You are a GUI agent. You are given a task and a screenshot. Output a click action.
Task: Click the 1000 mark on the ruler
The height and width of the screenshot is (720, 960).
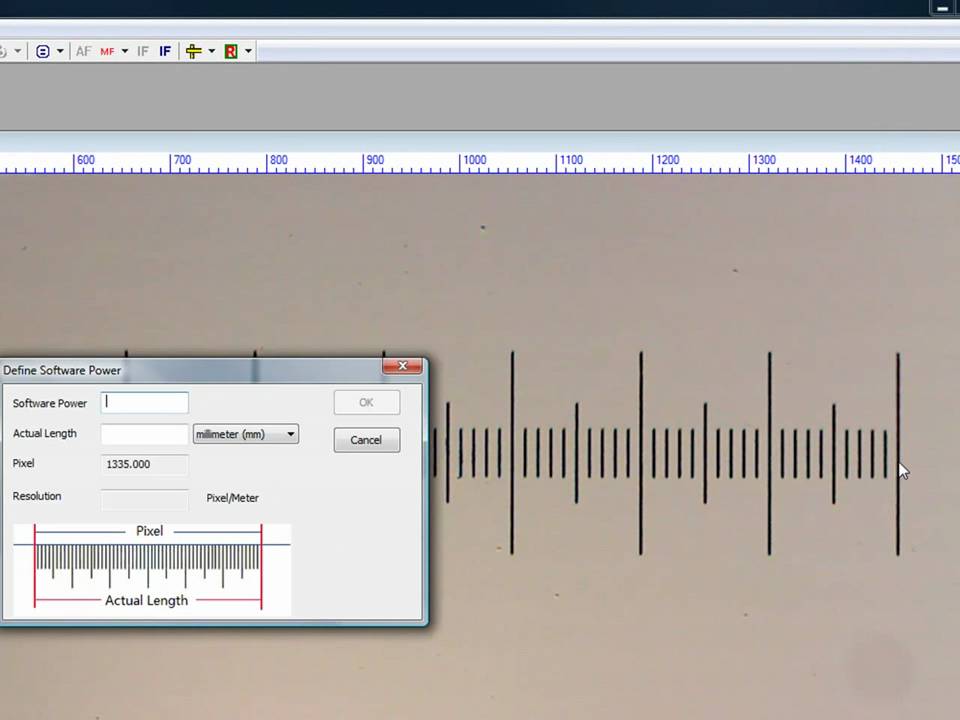[x=474, y=160]
